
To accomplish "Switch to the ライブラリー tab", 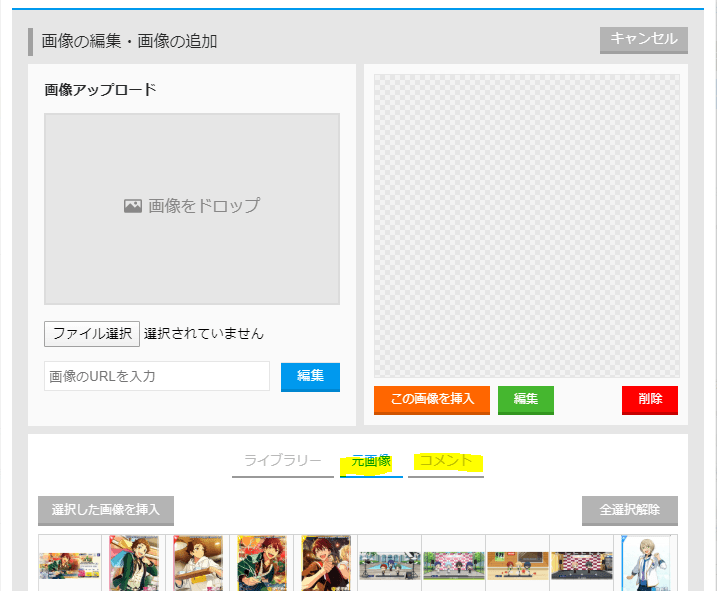I will (x=283, y=461).
